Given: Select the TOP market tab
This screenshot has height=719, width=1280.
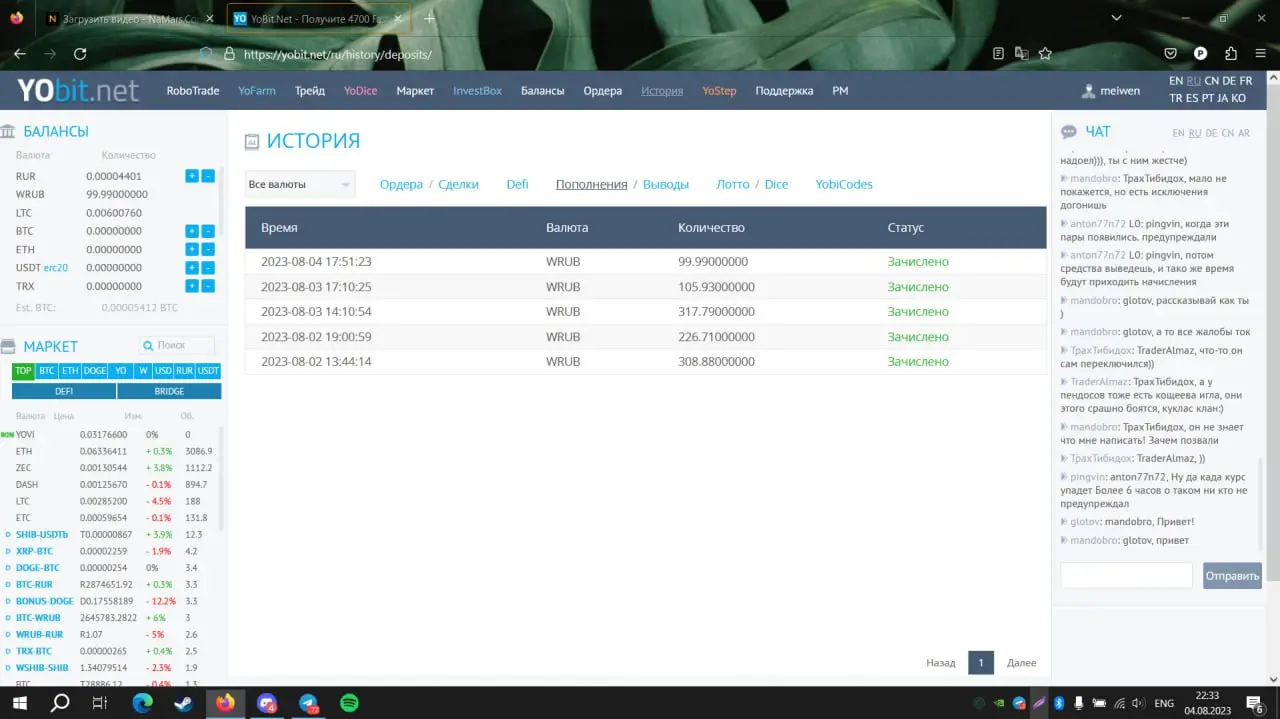Looking at the screenshot, I should pyautogui.click(x=23, y=371).
